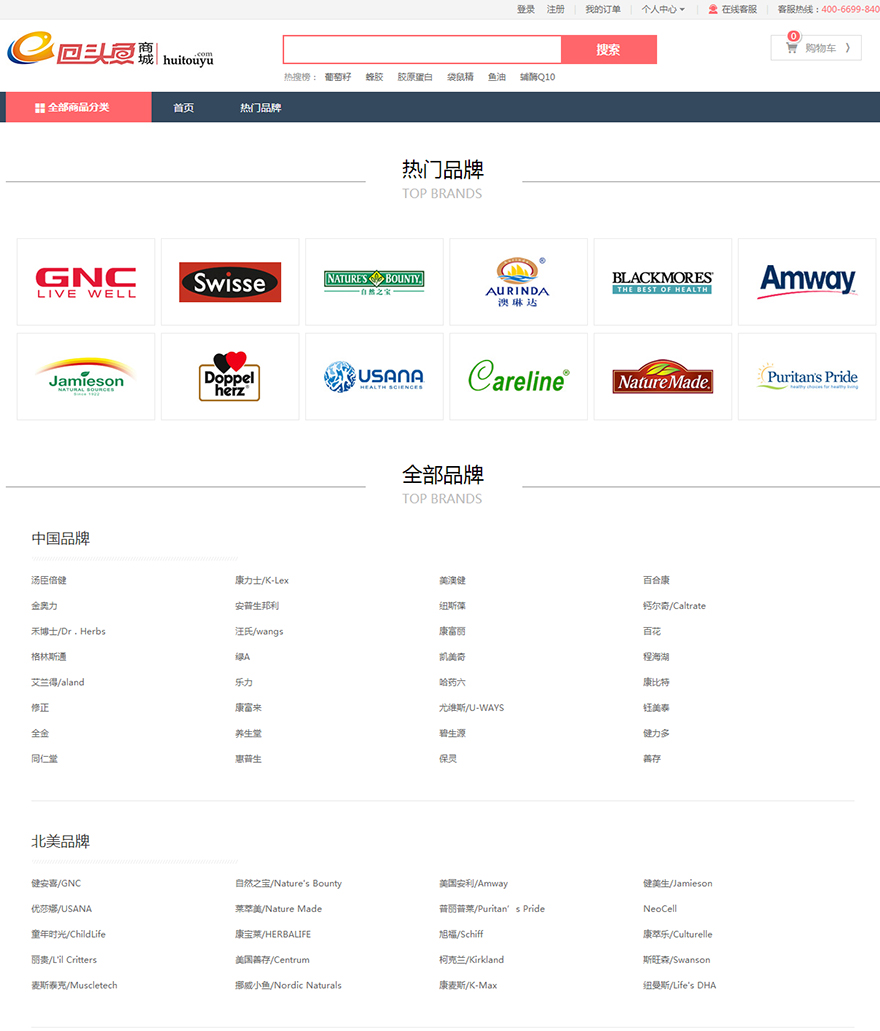Image resolution: width=880 pixels, height=1031 pixels.
Task: Open the 登录 login link
Action: 526,9
